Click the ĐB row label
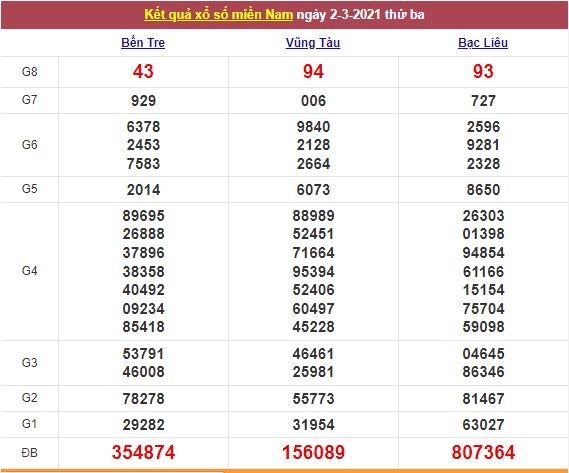This screenshot has height=473, width=569. [29, 453]
